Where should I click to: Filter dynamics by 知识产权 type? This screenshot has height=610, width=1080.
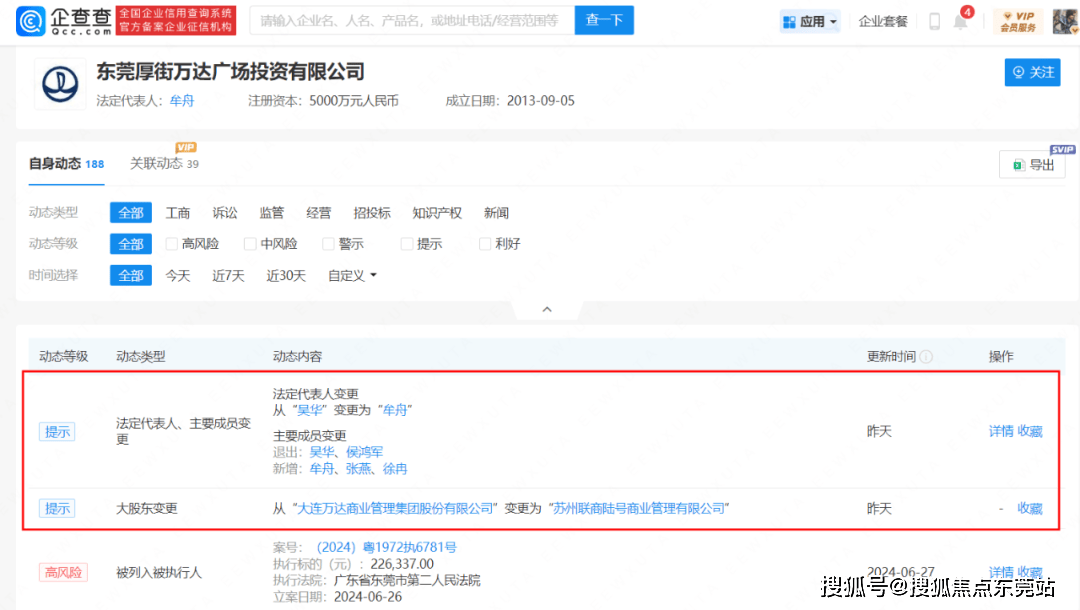pos(437,213)
